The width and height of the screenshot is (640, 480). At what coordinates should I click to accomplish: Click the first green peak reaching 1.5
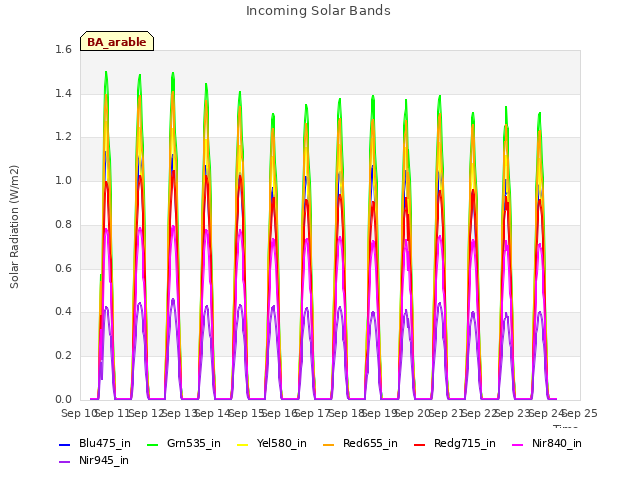coord(106,73)
